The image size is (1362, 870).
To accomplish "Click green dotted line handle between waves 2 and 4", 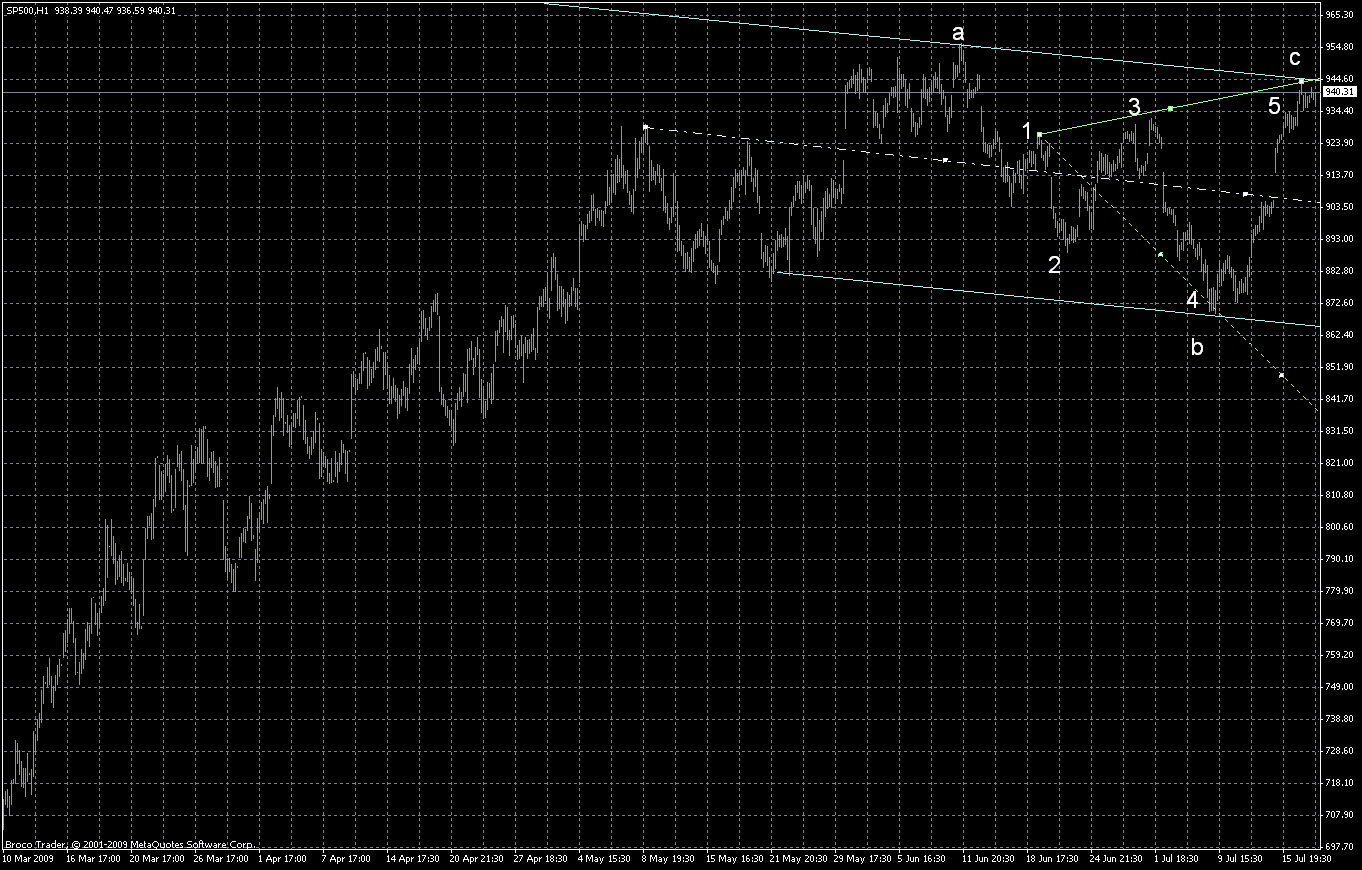I will (x=1160, y=255).
